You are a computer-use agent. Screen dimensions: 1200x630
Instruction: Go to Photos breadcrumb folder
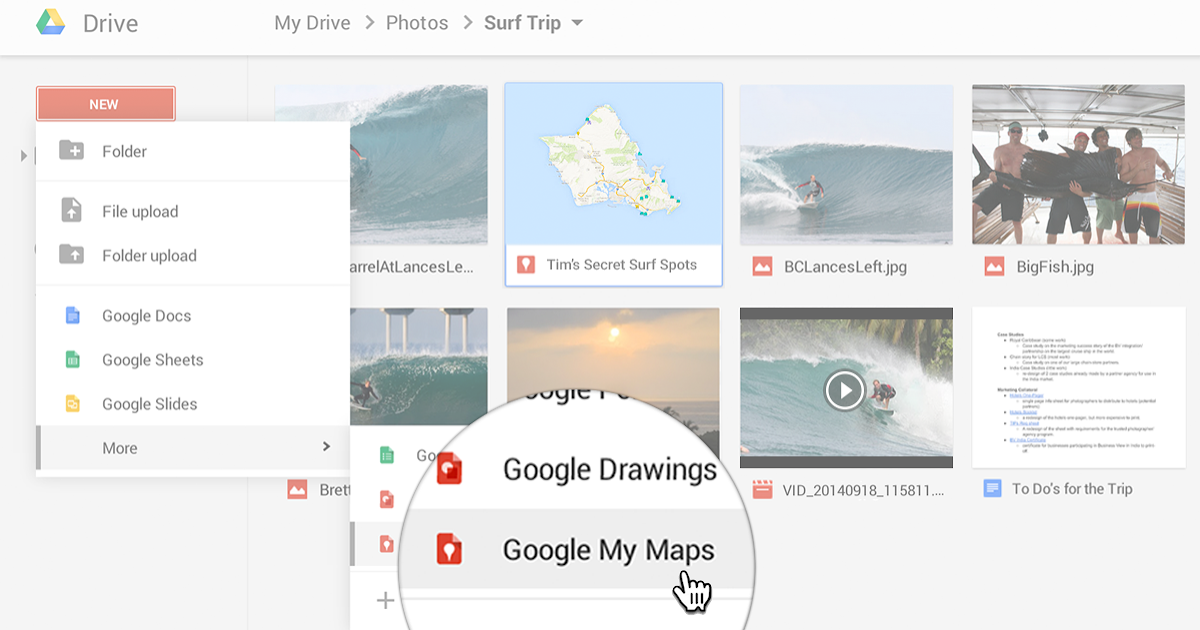417,23
